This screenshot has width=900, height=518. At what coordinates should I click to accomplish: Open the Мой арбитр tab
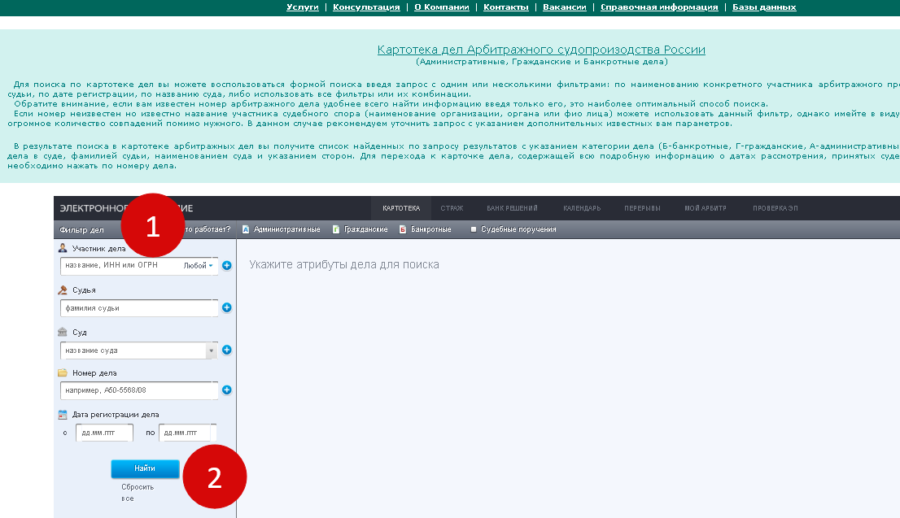(704, 208)
